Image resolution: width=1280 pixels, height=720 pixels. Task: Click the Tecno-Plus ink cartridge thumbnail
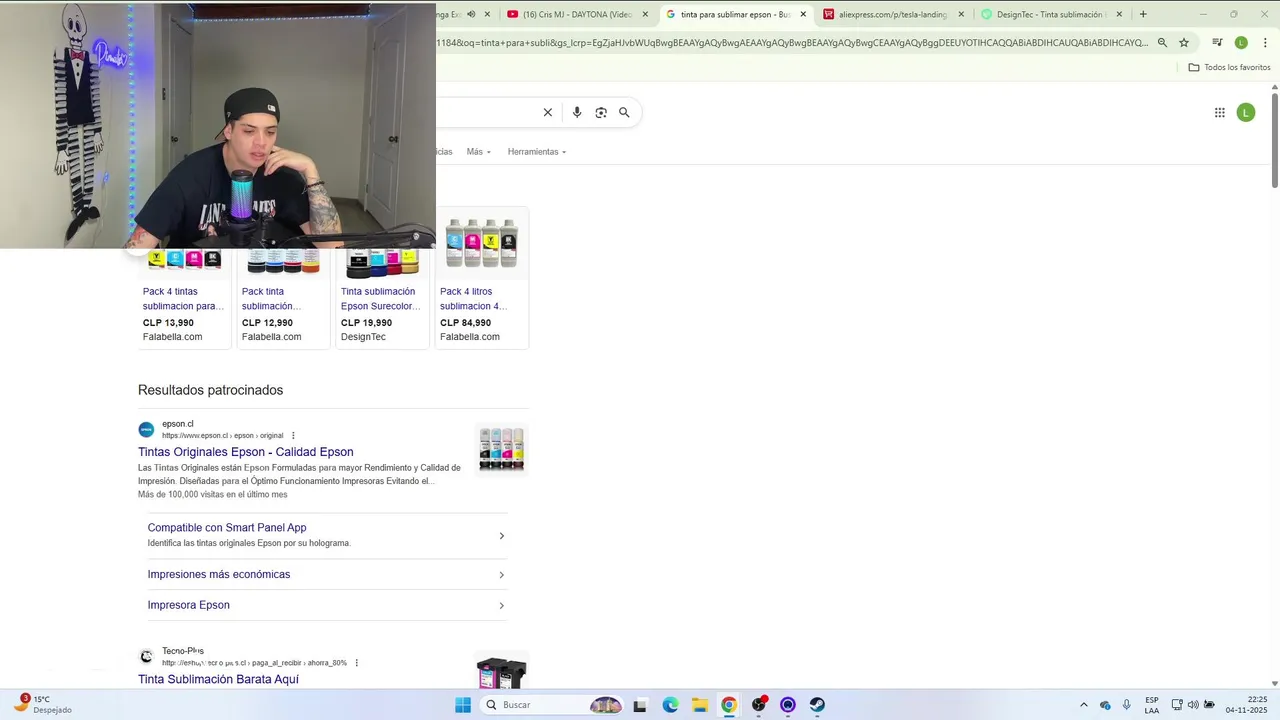(x=501, y=671)
